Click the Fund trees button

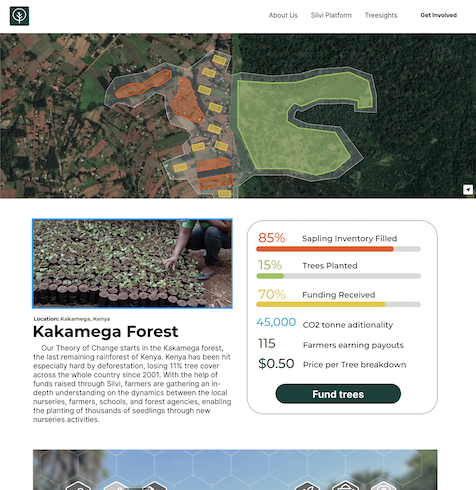click(x=338, y=394)
